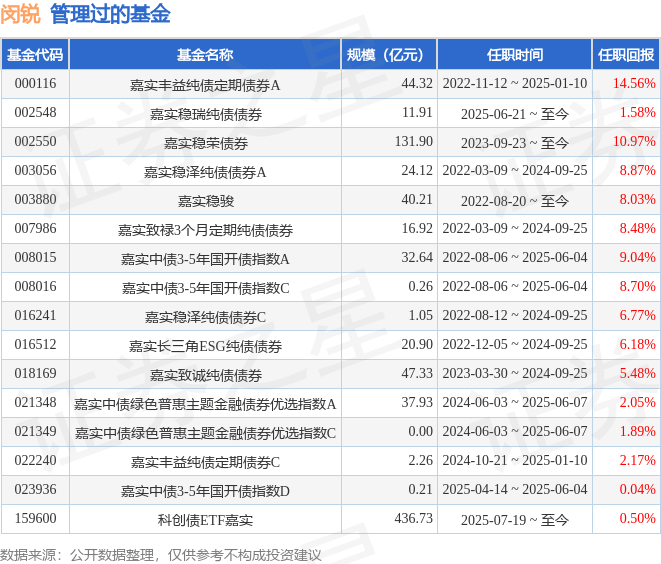Select fund code 002548
The height and width of the screenshot is (564, 661).
[35, 114]
